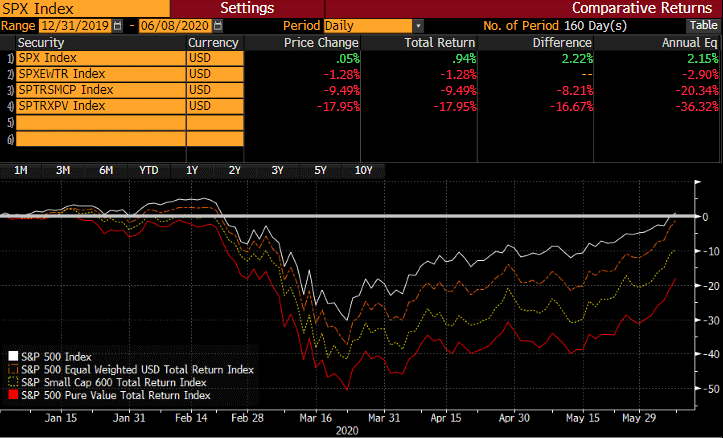Click the -20.34% annual equivalent value
The height and width of the screenshot is (438, 723).
click(x=697, y=90)
